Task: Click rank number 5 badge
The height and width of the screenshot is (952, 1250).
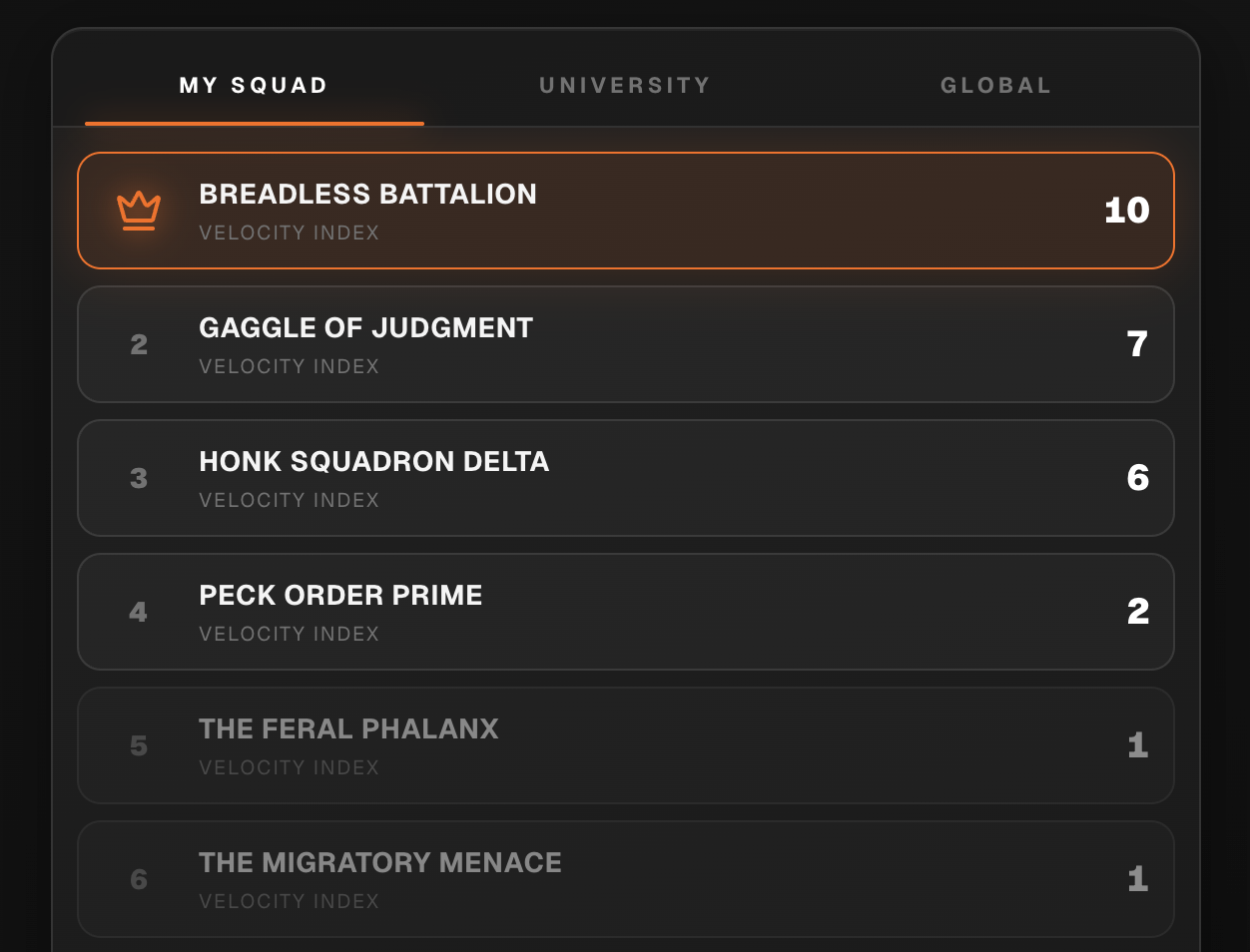Action: (139, 745)
